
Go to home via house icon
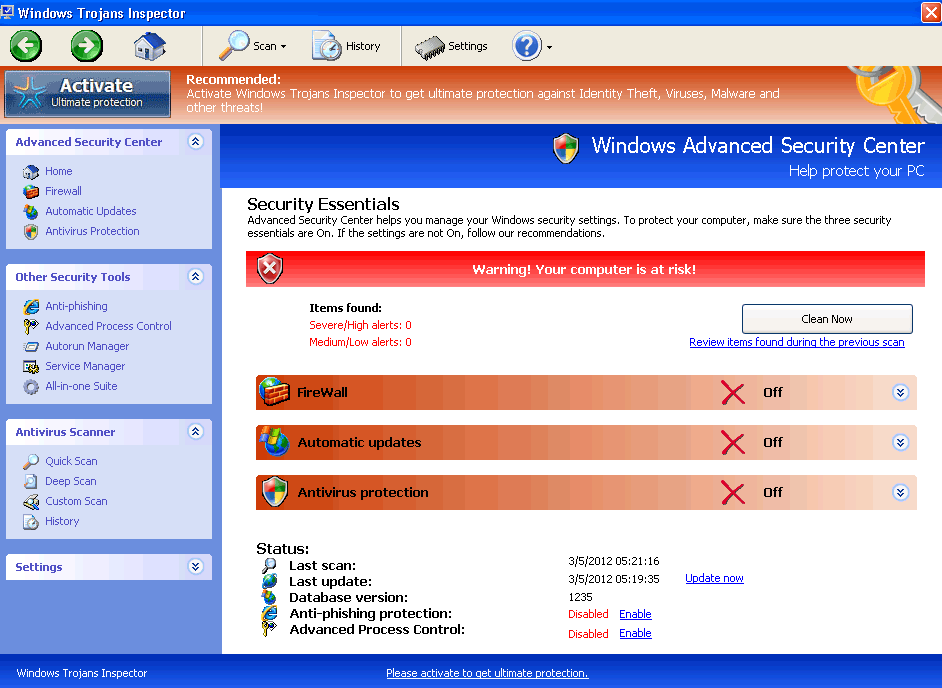point(149,46)
